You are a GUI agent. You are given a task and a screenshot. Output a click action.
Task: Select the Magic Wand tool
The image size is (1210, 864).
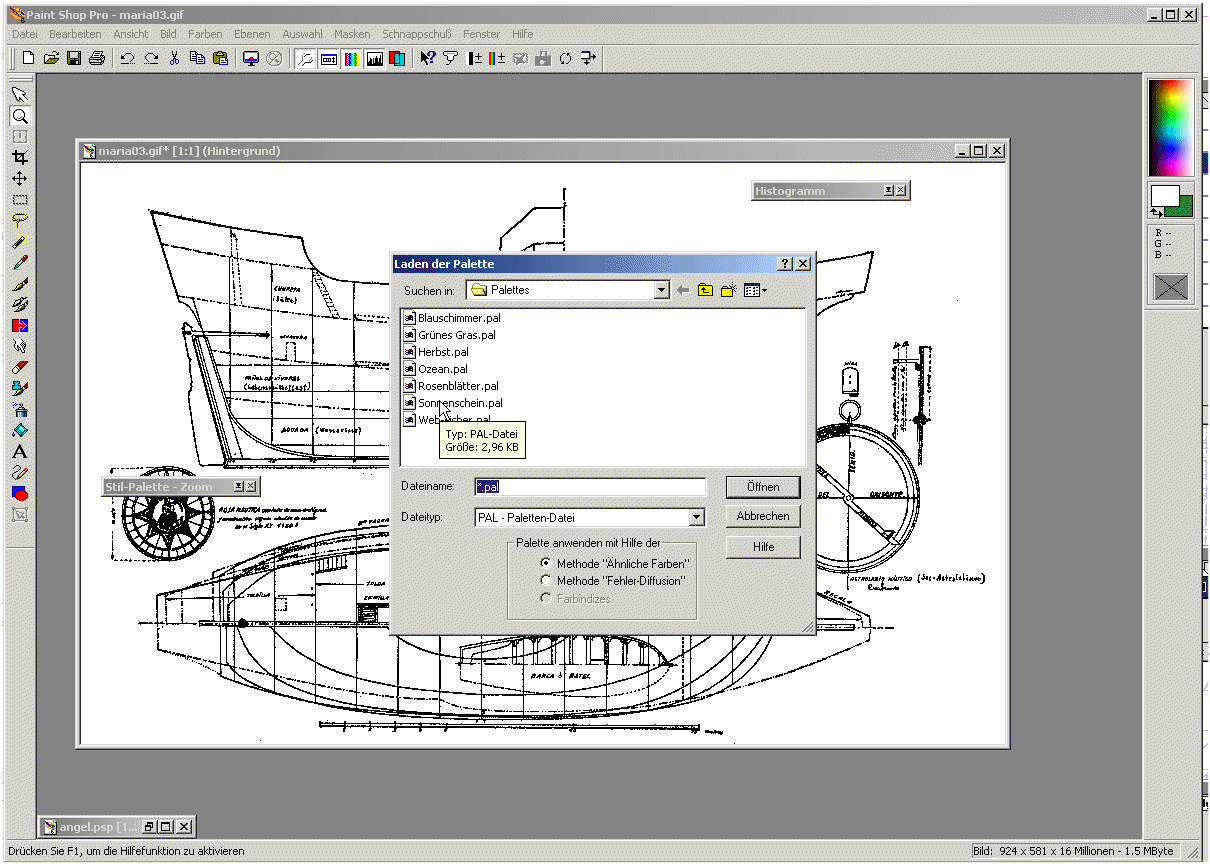click(19, 242)
